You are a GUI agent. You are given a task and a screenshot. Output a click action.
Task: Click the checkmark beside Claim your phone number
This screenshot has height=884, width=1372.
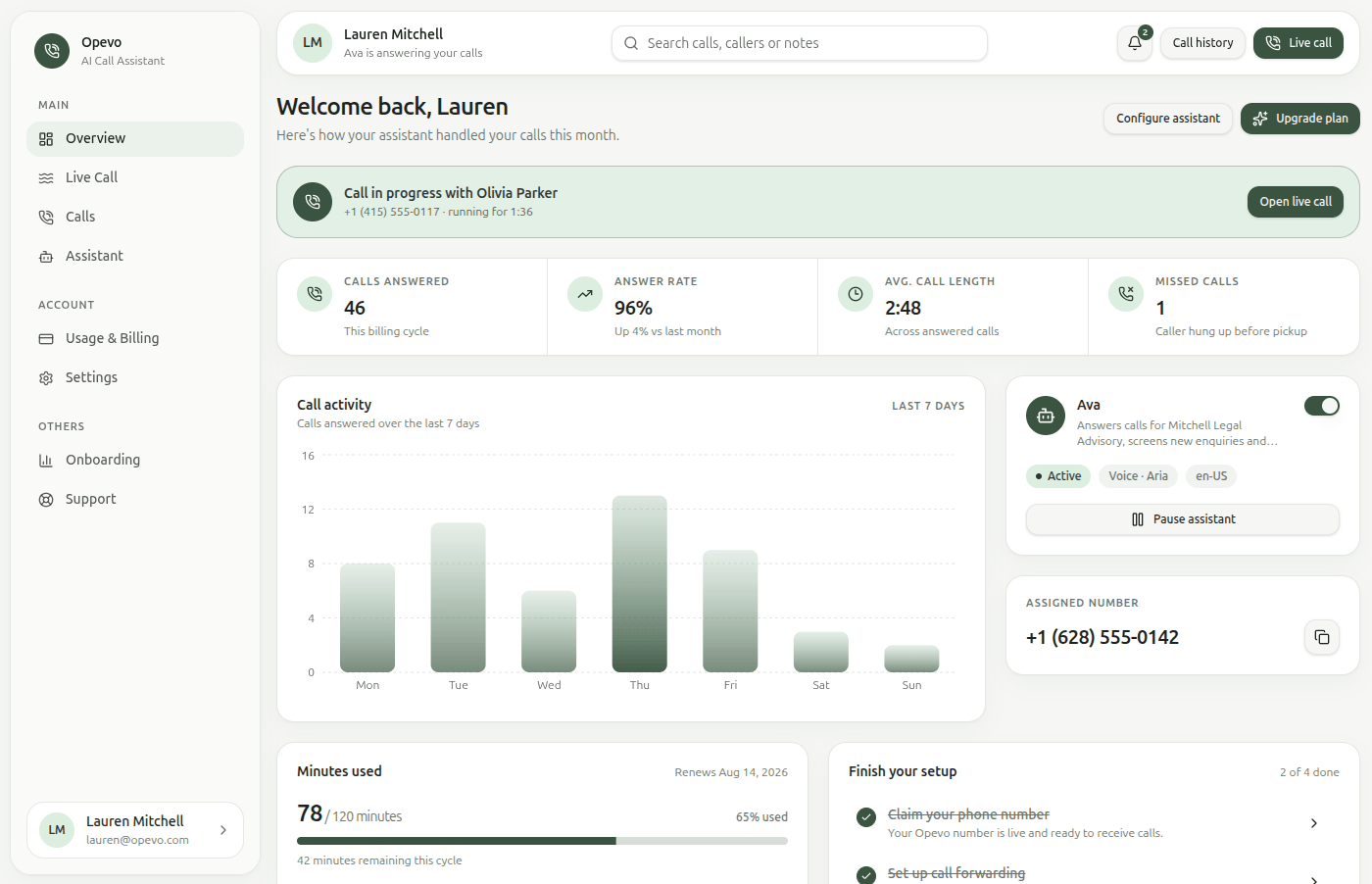[x=866, y=817]
